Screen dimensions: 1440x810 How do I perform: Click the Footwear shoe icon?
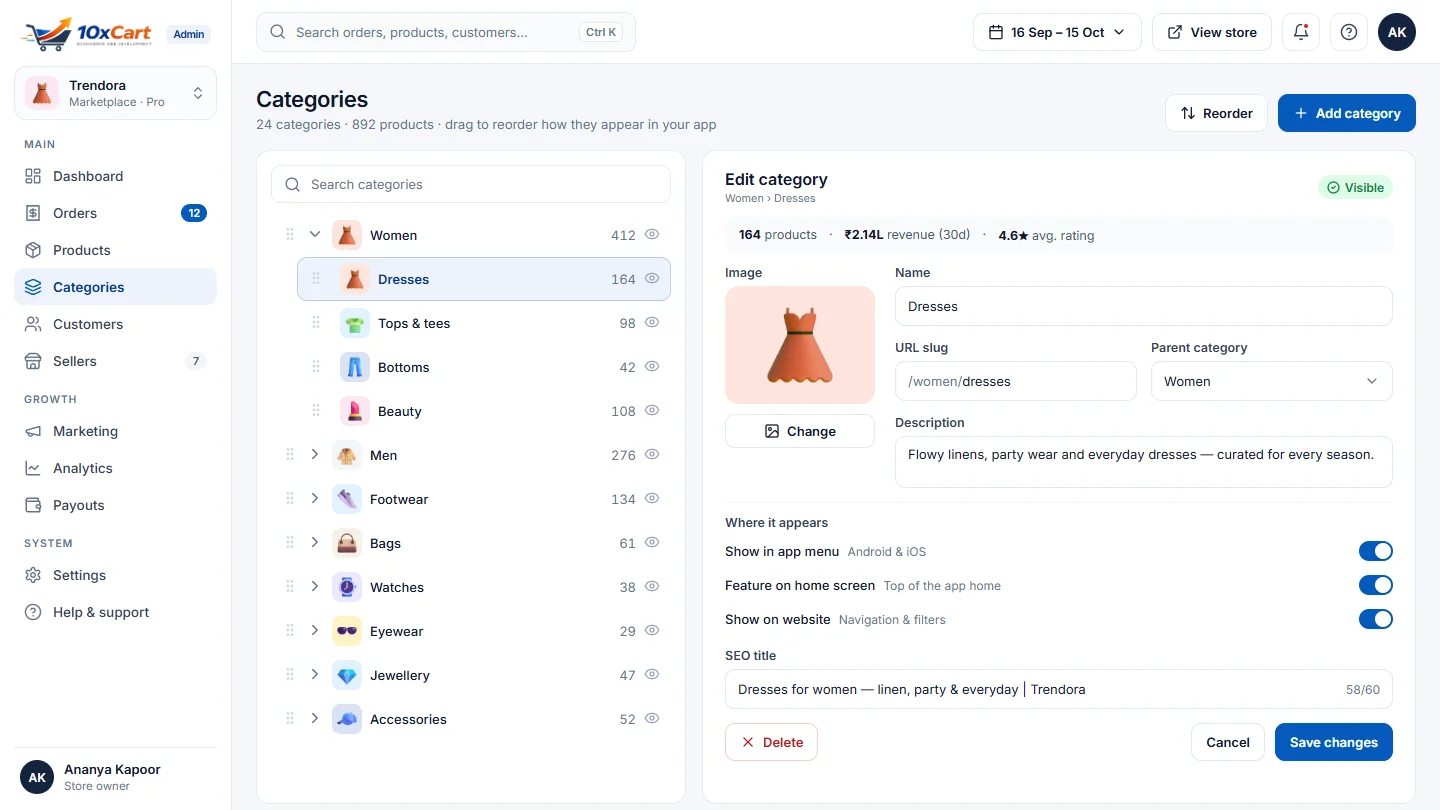347,499
